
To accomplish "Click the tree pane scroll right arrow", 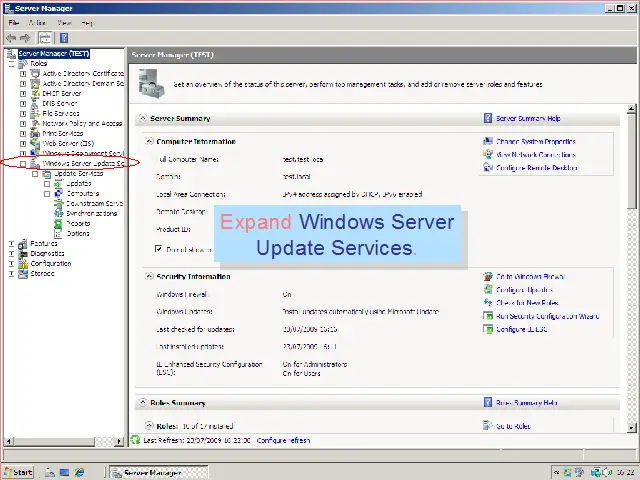I will tap(119, 441).
